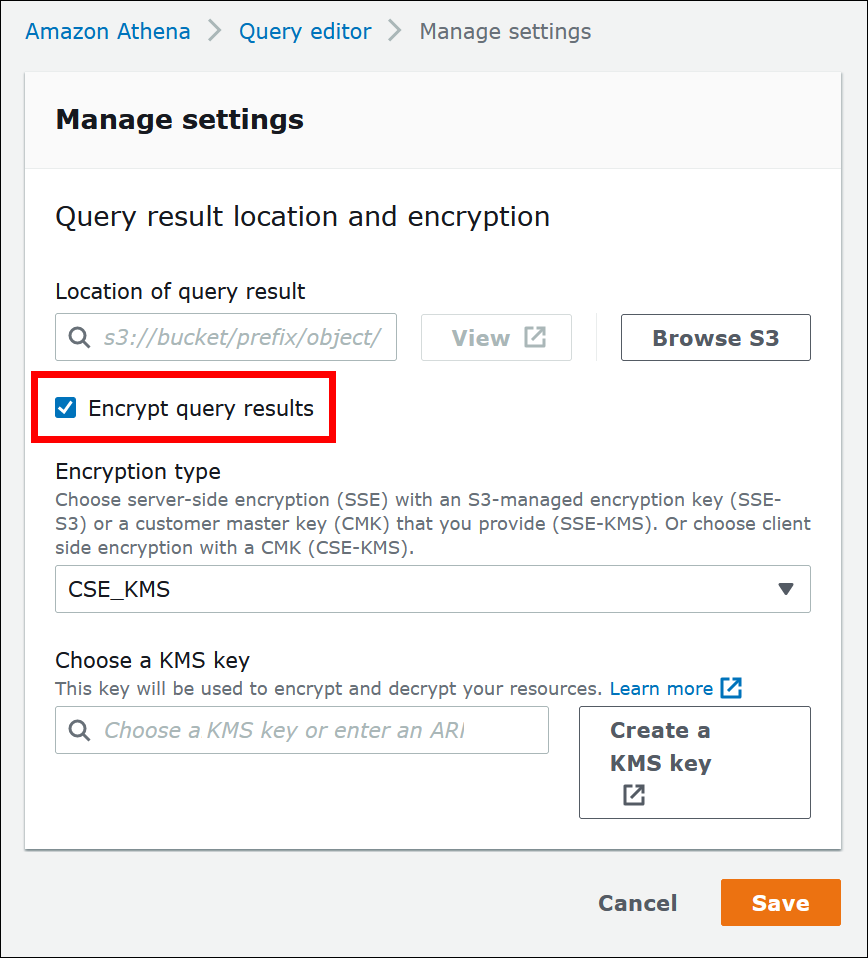Click the external-link icon beside Learn more
Viewport: 868px width, 958px height.
[x=731, y=688]
